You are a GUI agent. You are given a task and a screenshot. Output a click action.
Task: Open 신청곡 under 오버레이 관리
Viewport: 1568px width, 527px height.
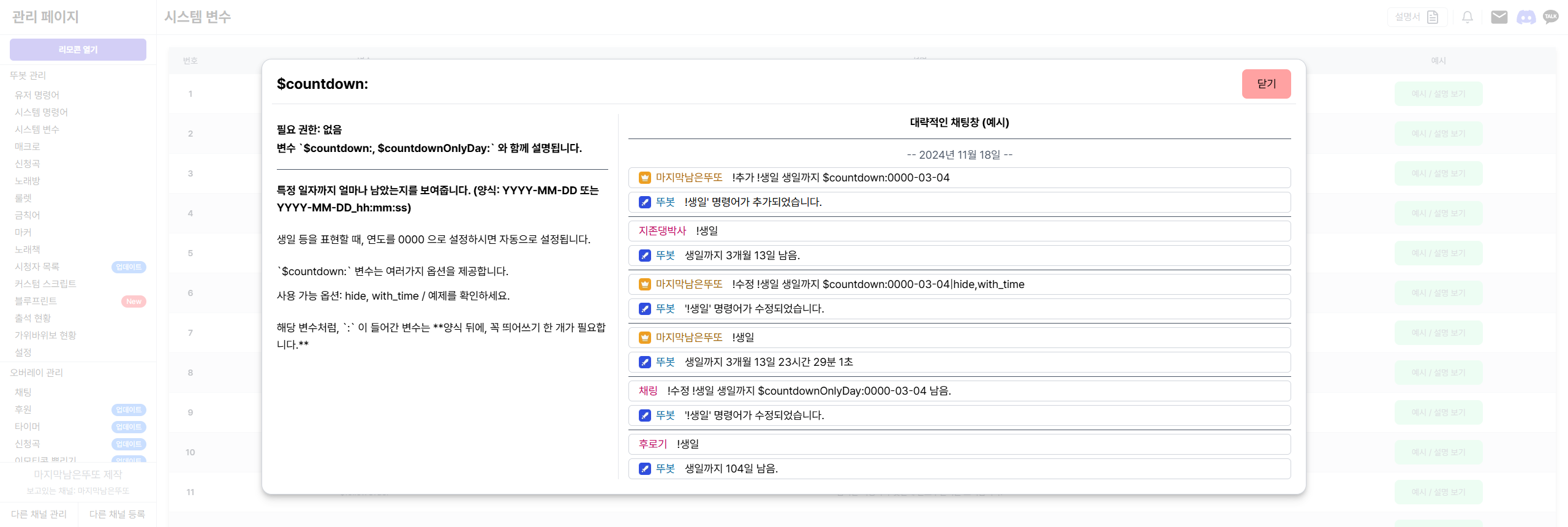point(28,444)
